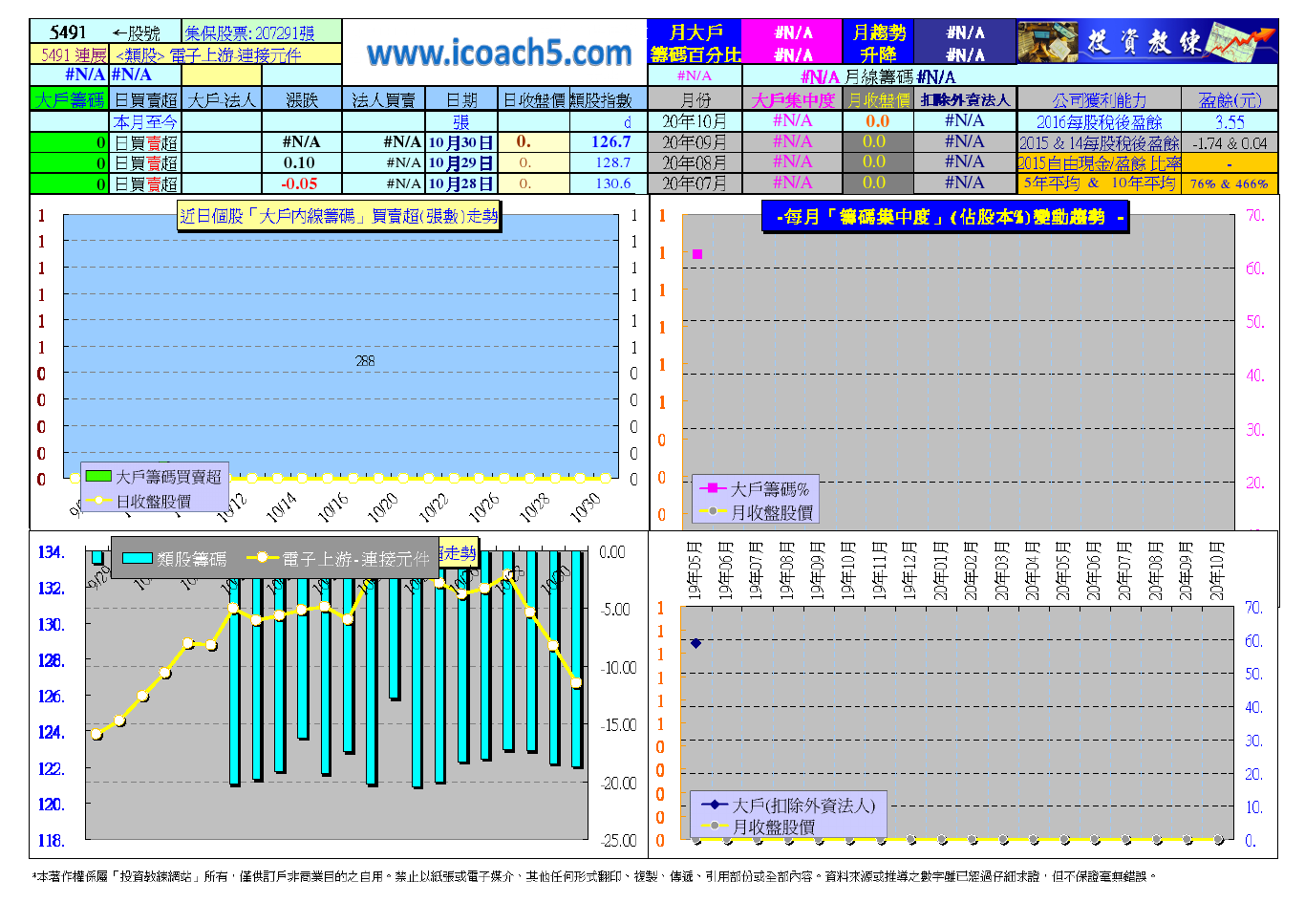
Task: Click the 電子上游-連接元件 legend line marker
Action: [262, 559]
